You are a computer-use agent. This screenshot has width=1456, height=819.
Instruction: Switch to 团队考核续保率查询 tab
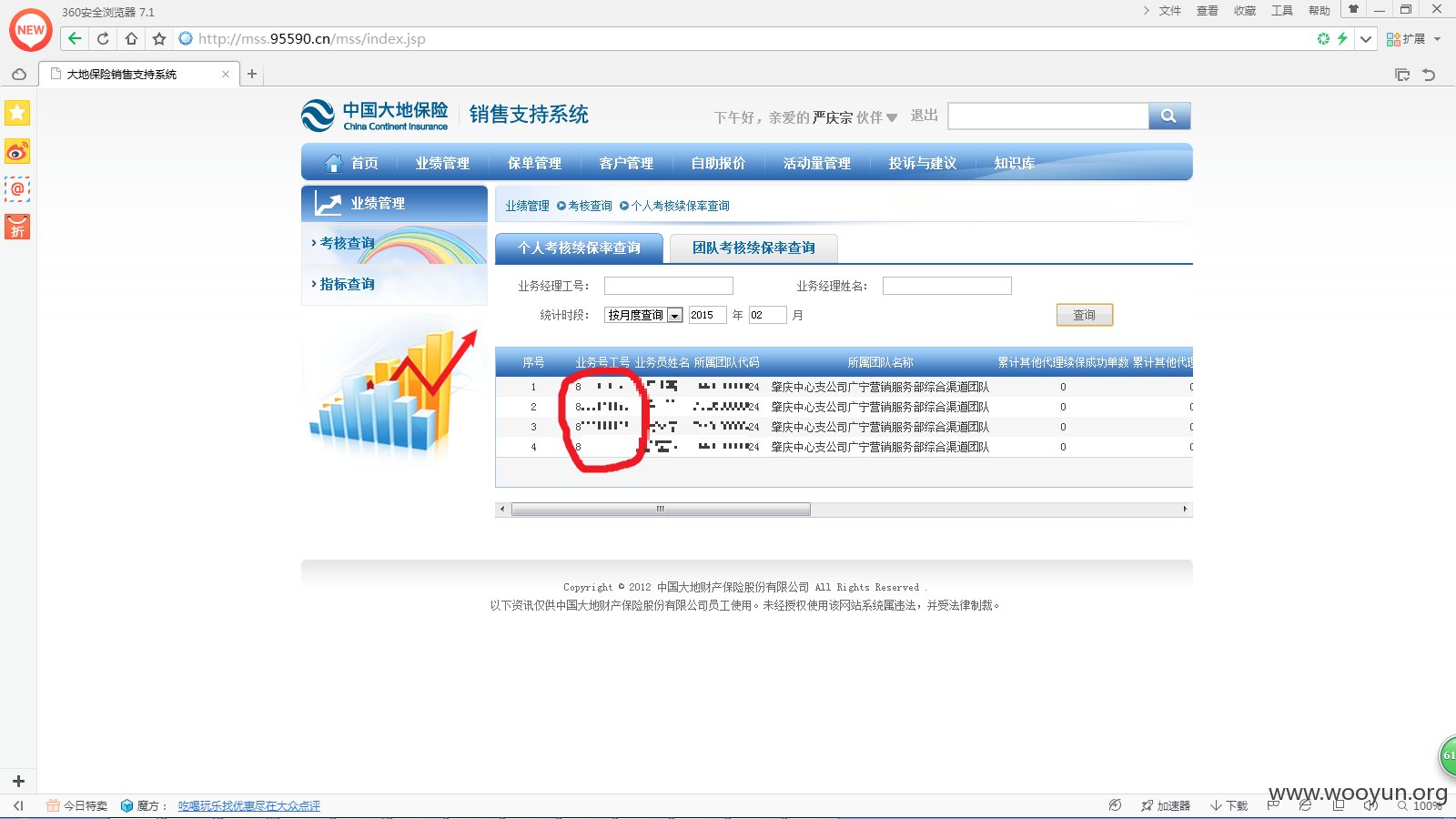753,248
